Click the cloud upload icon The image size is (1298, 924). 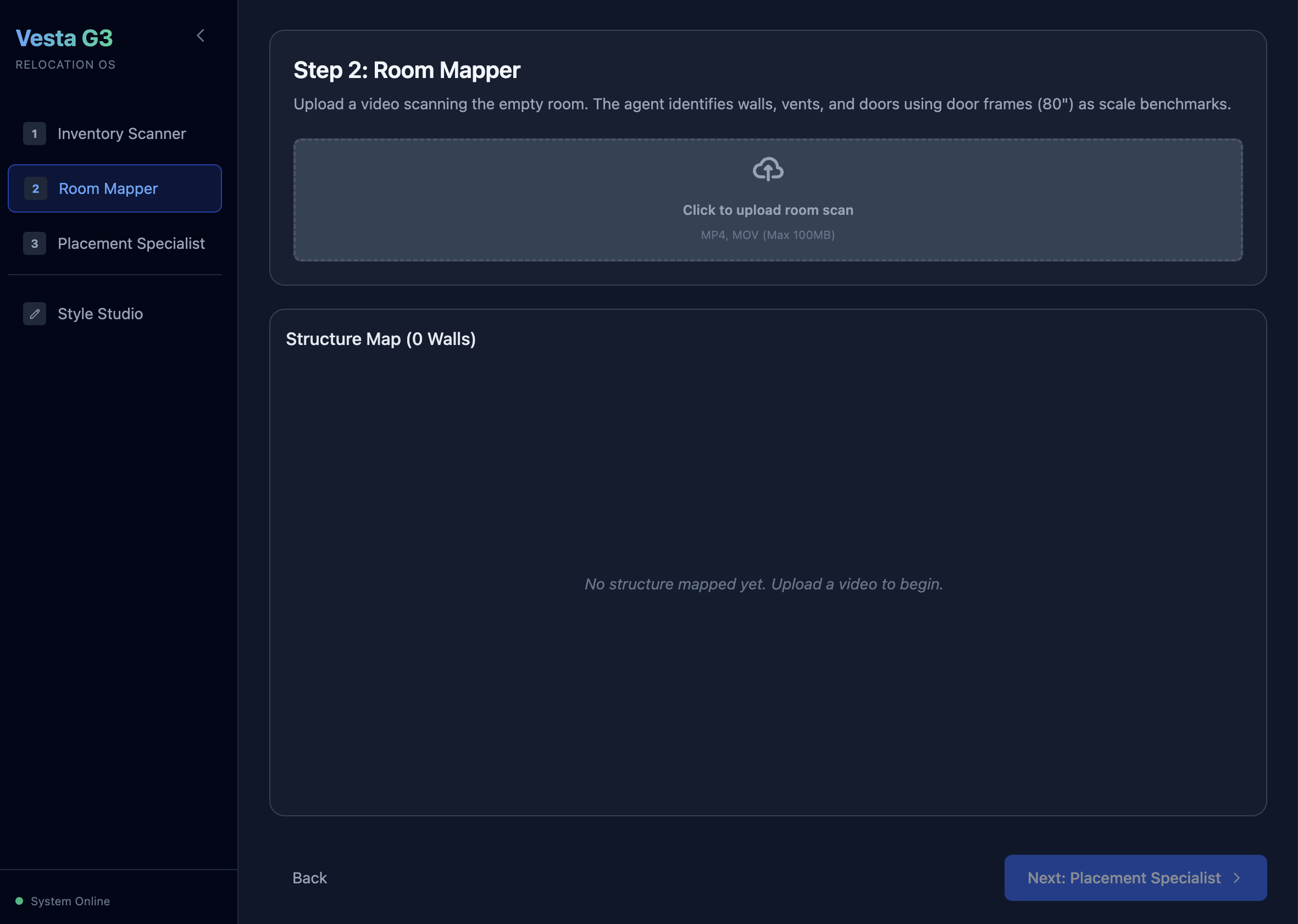click(768, 169)
